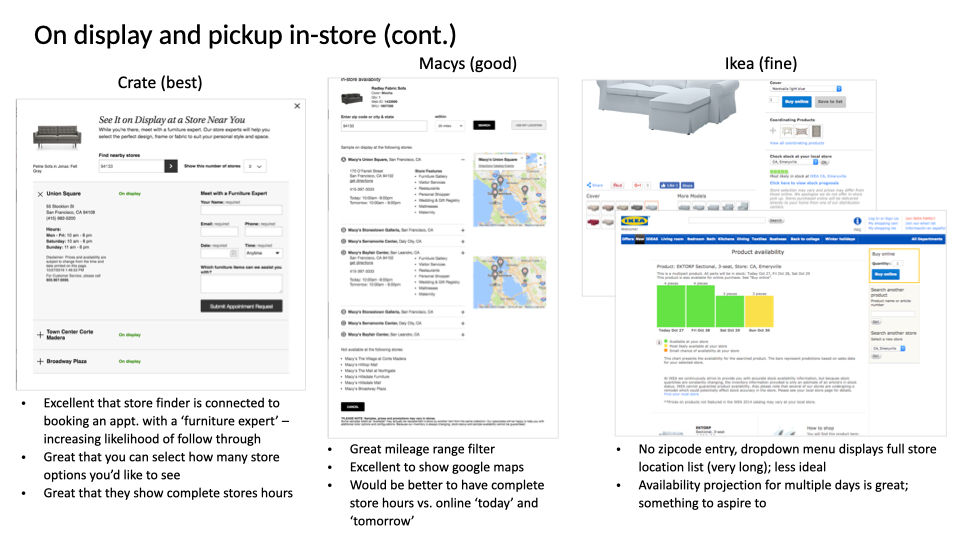Open the Back to college nav menu
Image resolution: width=960 pixels, height=540 pixels.
coord(805,239)
